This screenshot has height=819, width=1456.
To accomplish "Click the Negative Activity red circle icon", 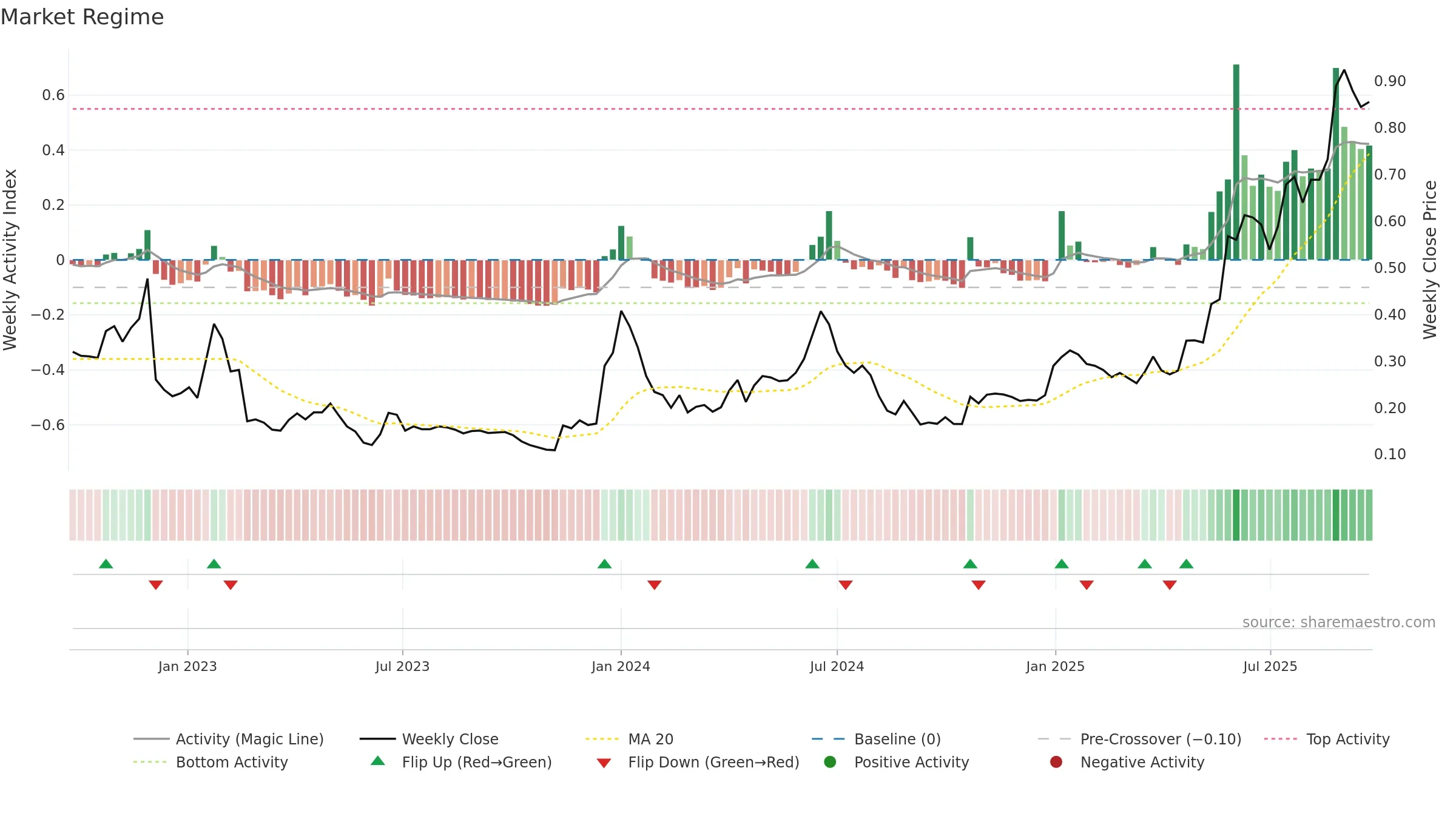I will pos(1056,762).
